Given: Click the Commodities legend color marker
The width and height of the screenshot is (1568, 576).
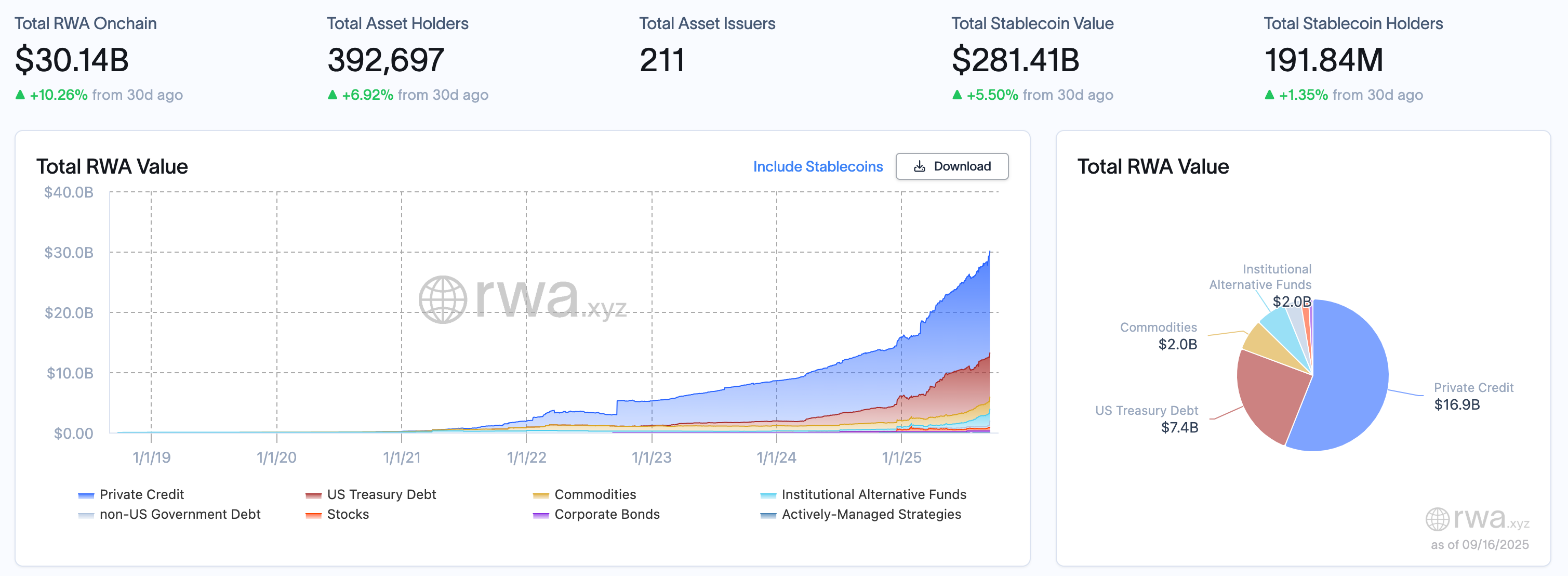Looking at the screenshot, I should 540,494.
